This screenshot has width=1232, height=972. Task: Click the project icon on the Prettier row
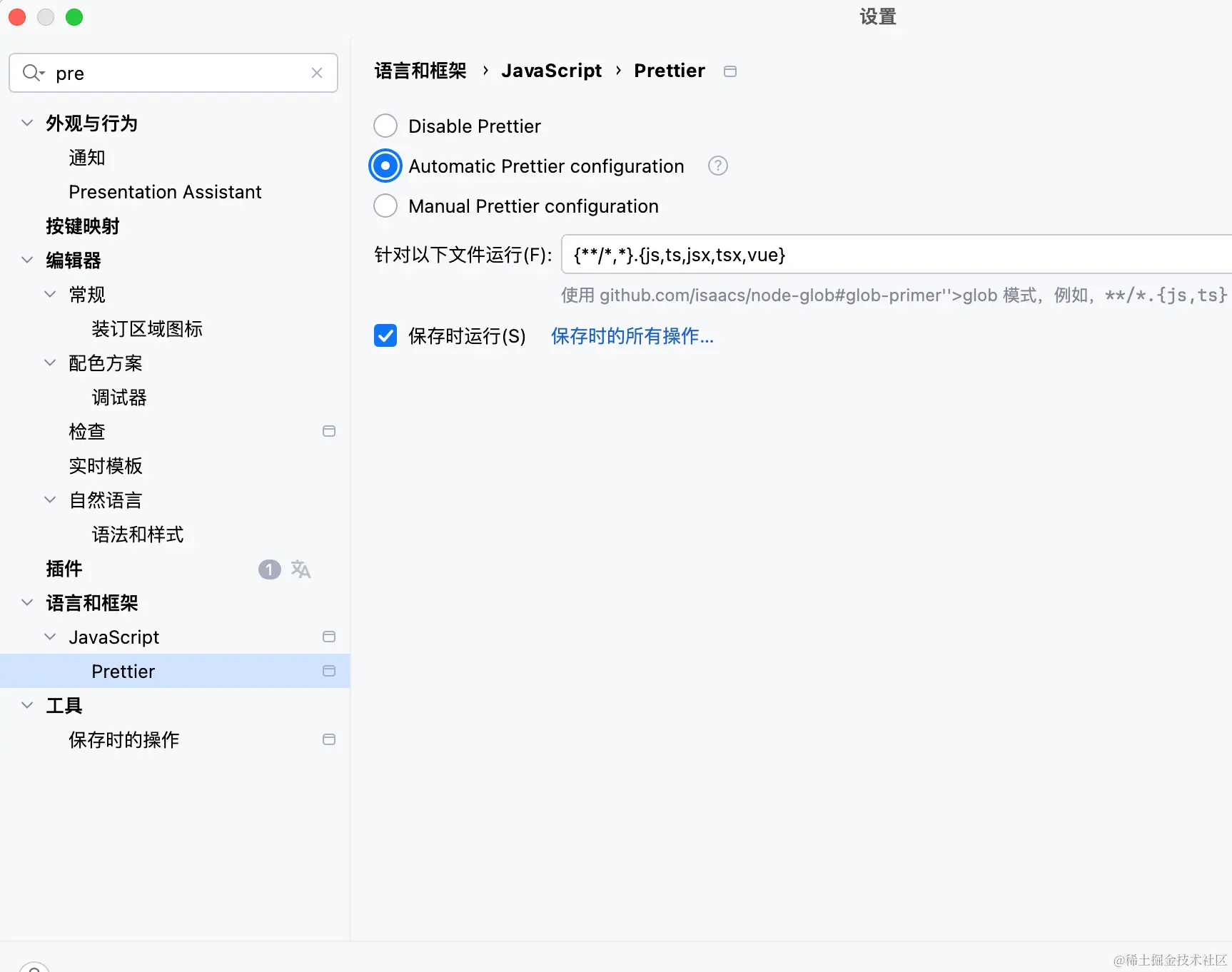point(329,671)
